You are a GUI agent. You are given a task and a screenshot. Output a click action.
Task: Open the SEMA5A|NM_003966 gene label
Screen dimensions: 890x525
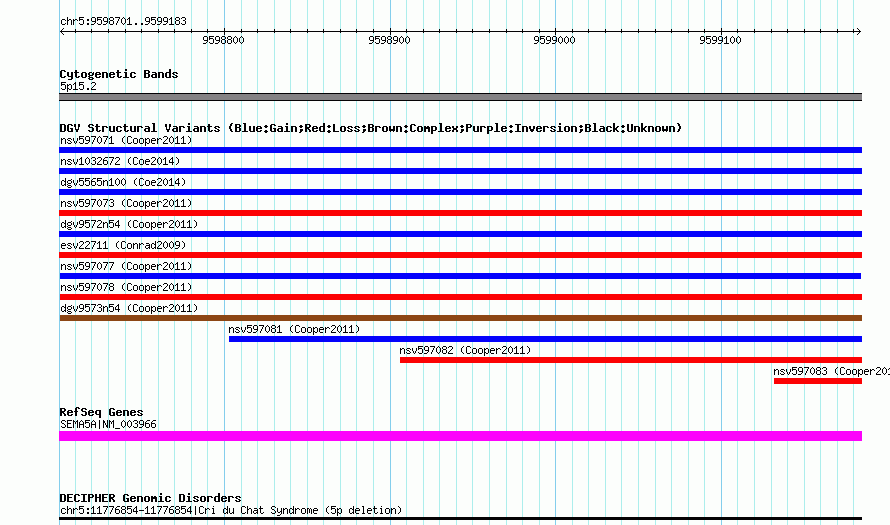click(x=108, y=425)
